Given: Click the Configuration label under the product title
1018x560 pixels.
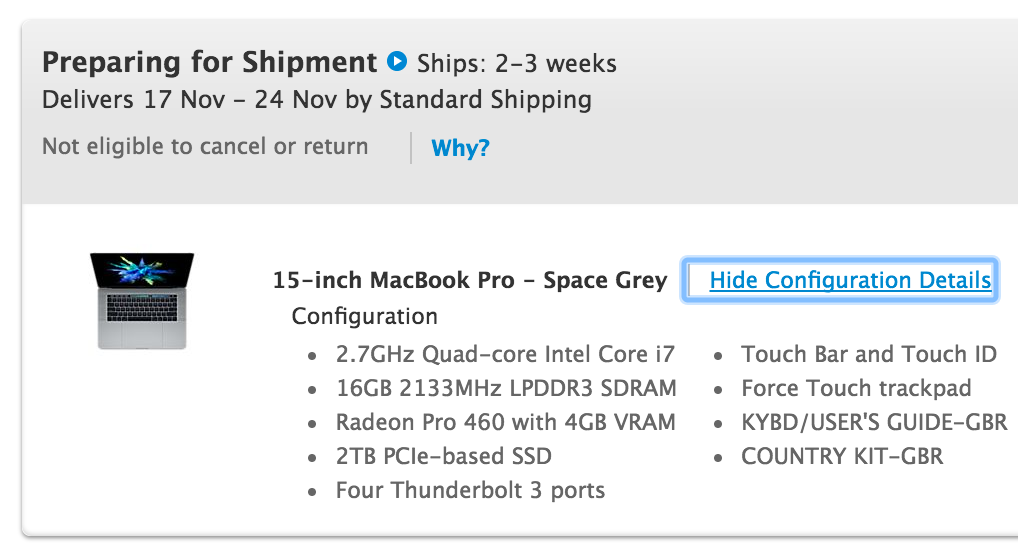Looking at the screenshot, I should pos(365,316).
